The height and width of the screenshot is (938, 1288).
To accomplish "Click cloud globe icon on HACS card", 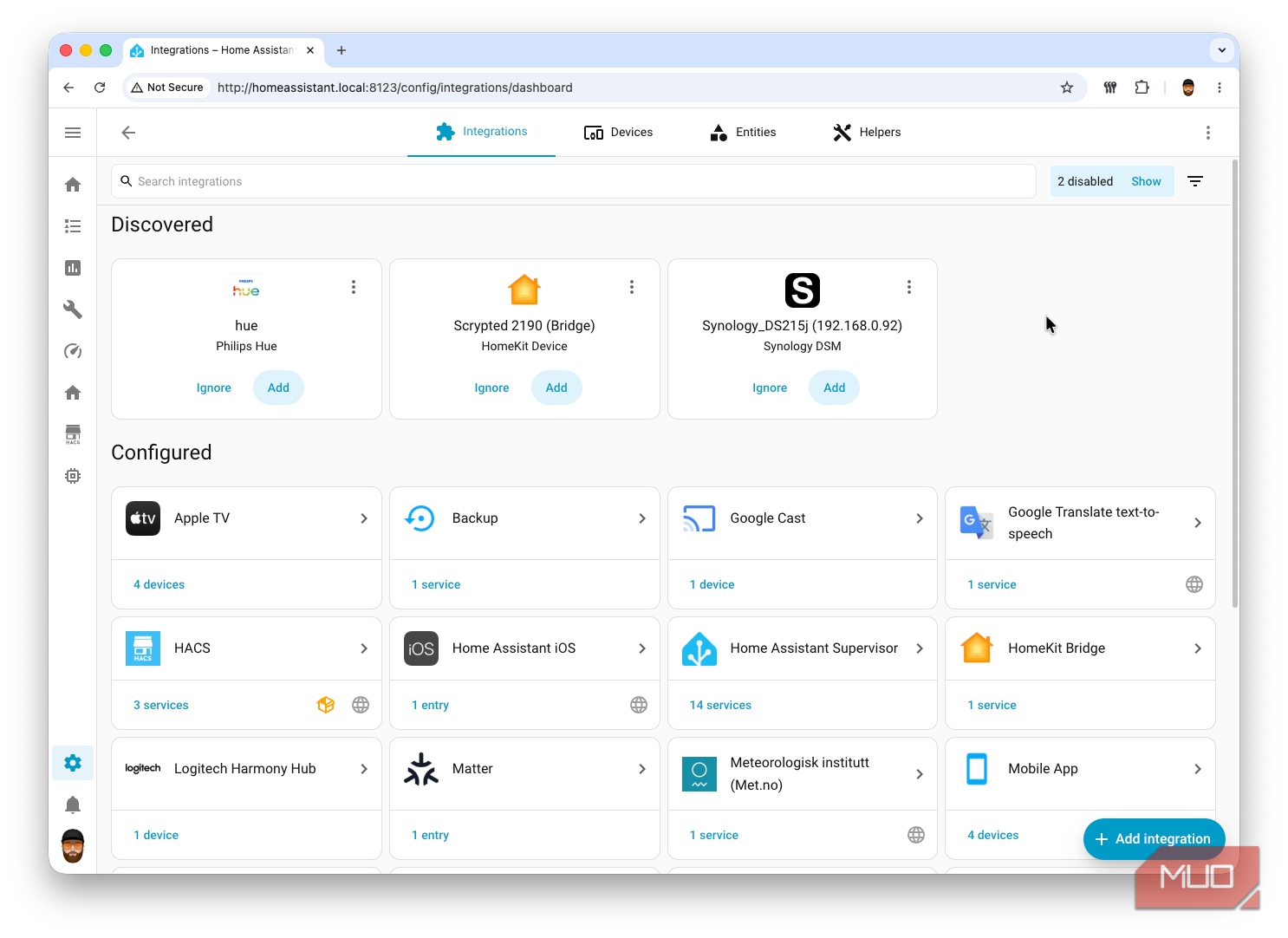I will click(361, 705).
